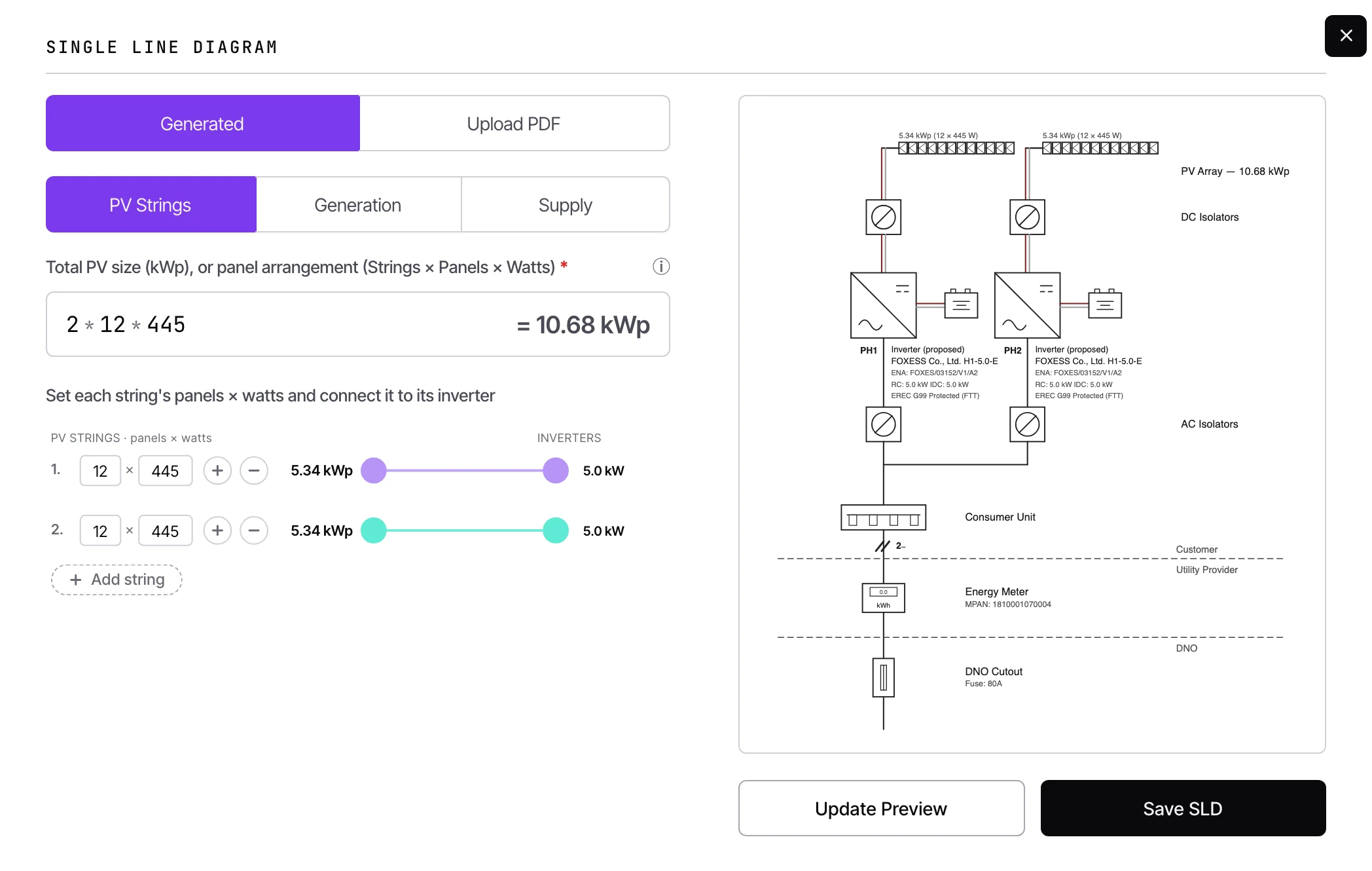Select the PH1 inverter symbol in preview
1372x871 pixels.
(x=883, y=305)
